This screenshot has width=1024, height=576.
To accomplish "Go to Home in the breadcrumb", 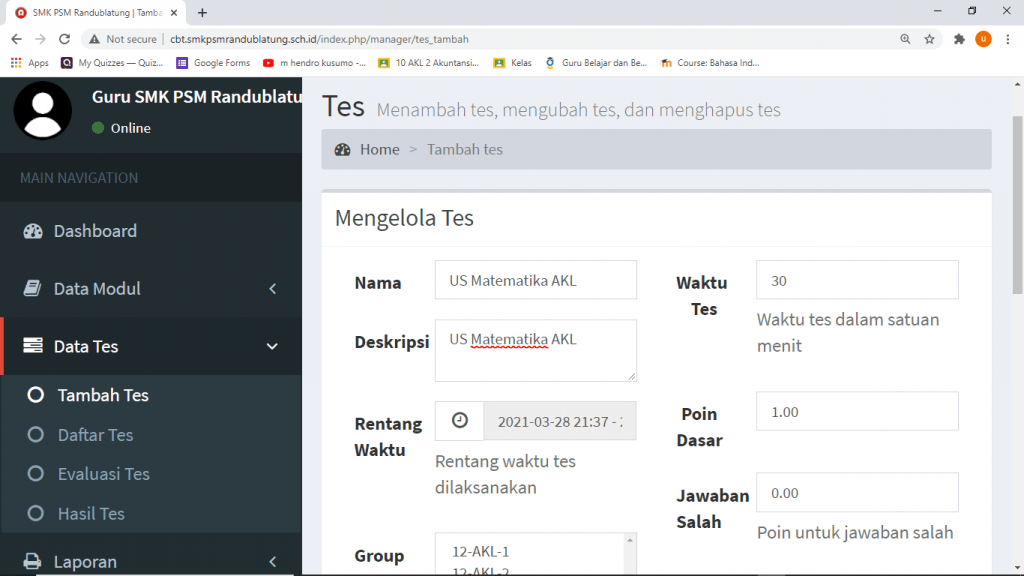I will click(379, 150).
